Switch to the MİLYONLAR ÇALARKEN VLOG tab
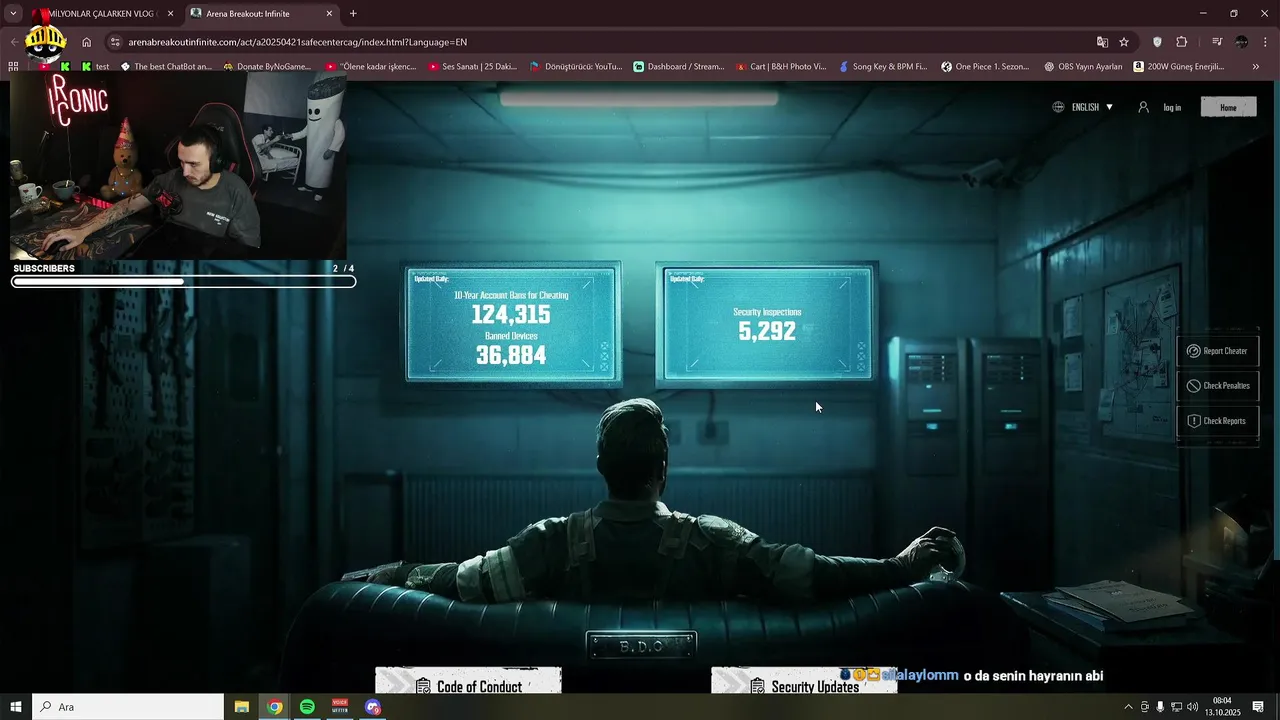Image resolution: width=1280 pixels, height=720 pixels. point(103,13)
